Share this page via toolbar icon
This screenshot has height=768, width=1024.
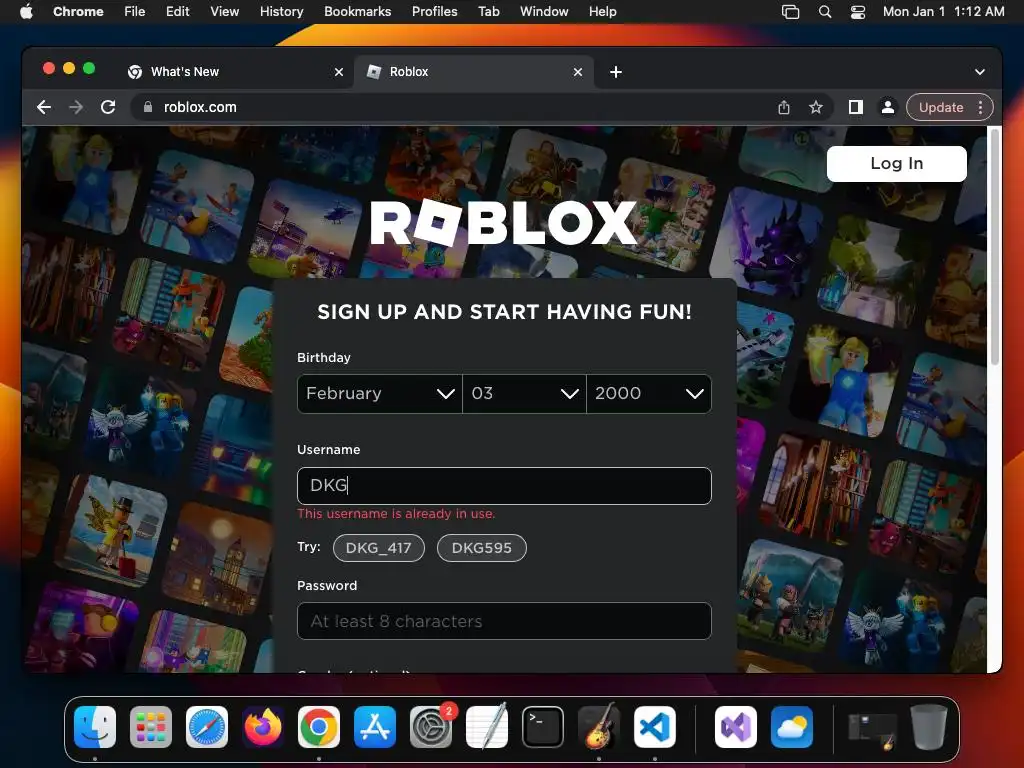point(784,107)
